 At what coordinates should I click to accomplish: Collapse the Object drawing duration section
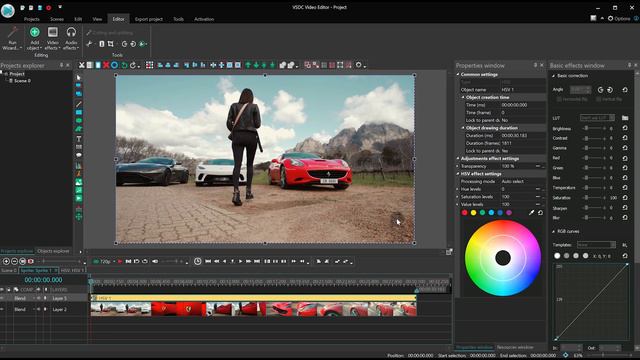coord(463,128)
